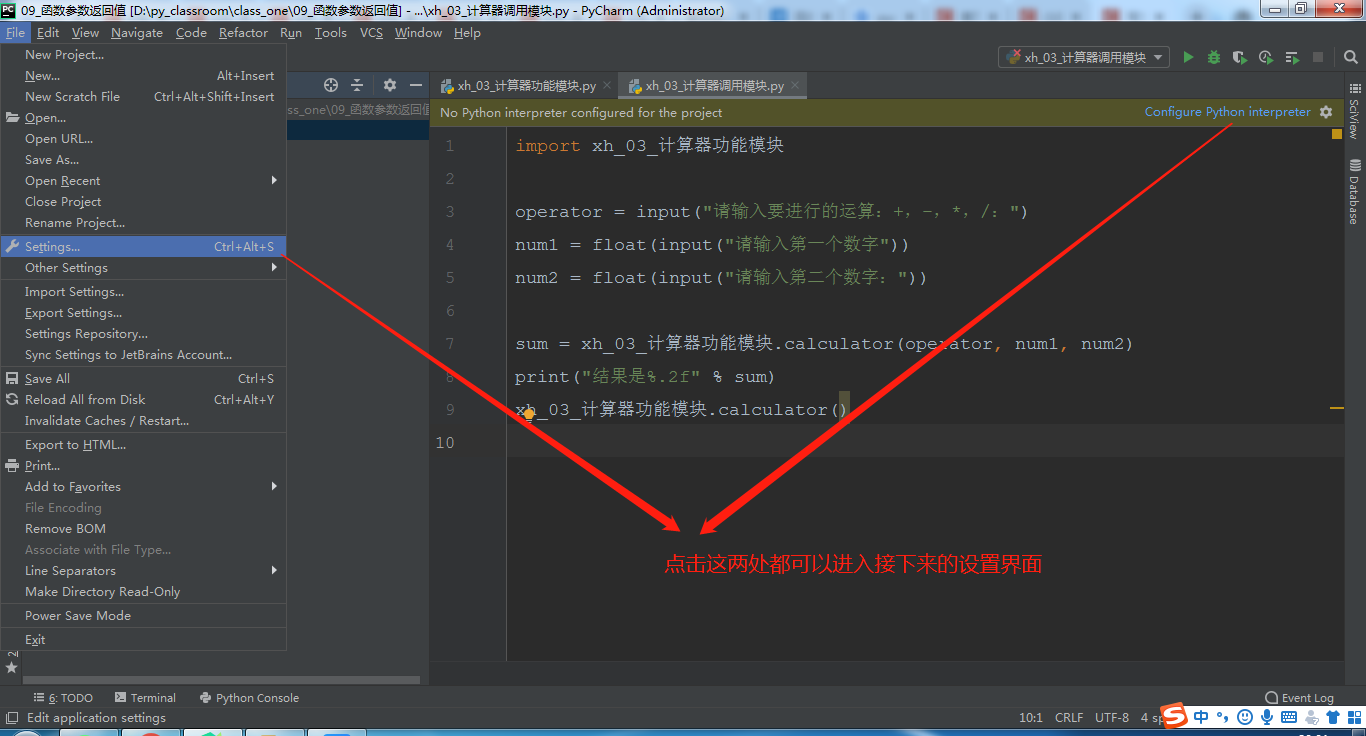This screenshot has height=736, width=1366.
Task: Open the Refactor menu
Action: [x=243, y=33]
